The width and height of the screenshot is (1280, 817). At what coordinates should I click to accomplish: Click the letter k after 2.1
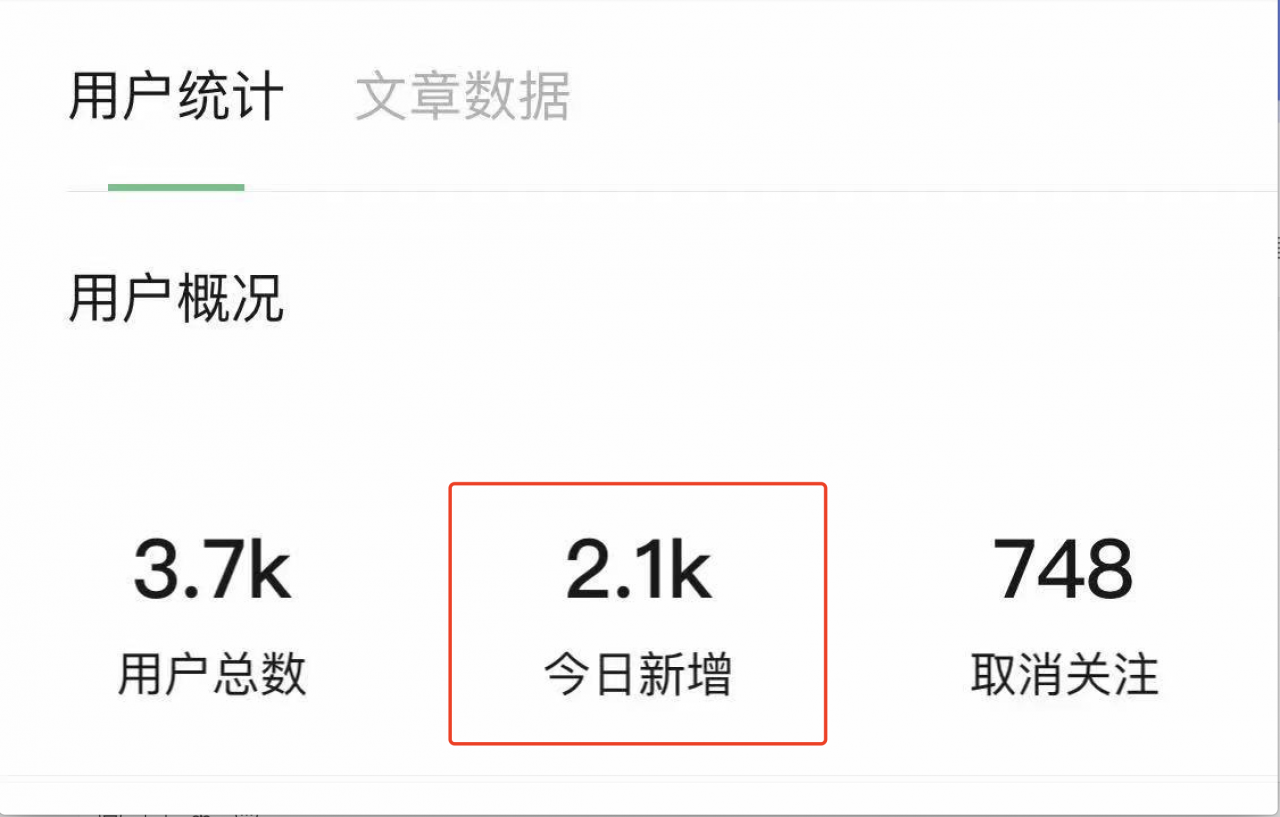[690, 568]
